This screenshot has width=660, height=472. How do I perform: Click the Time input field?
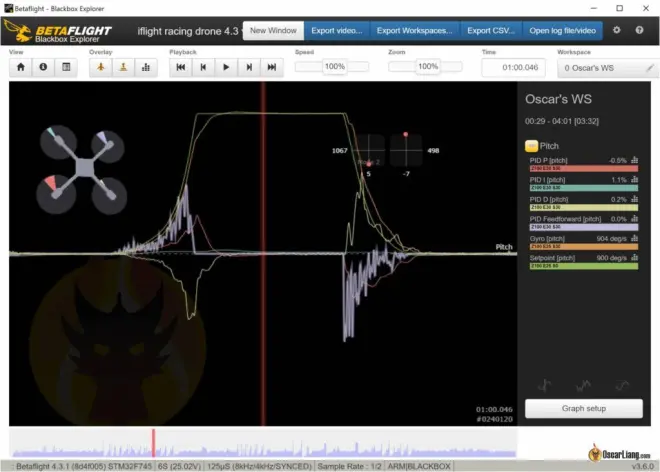[x=514, y=68]
